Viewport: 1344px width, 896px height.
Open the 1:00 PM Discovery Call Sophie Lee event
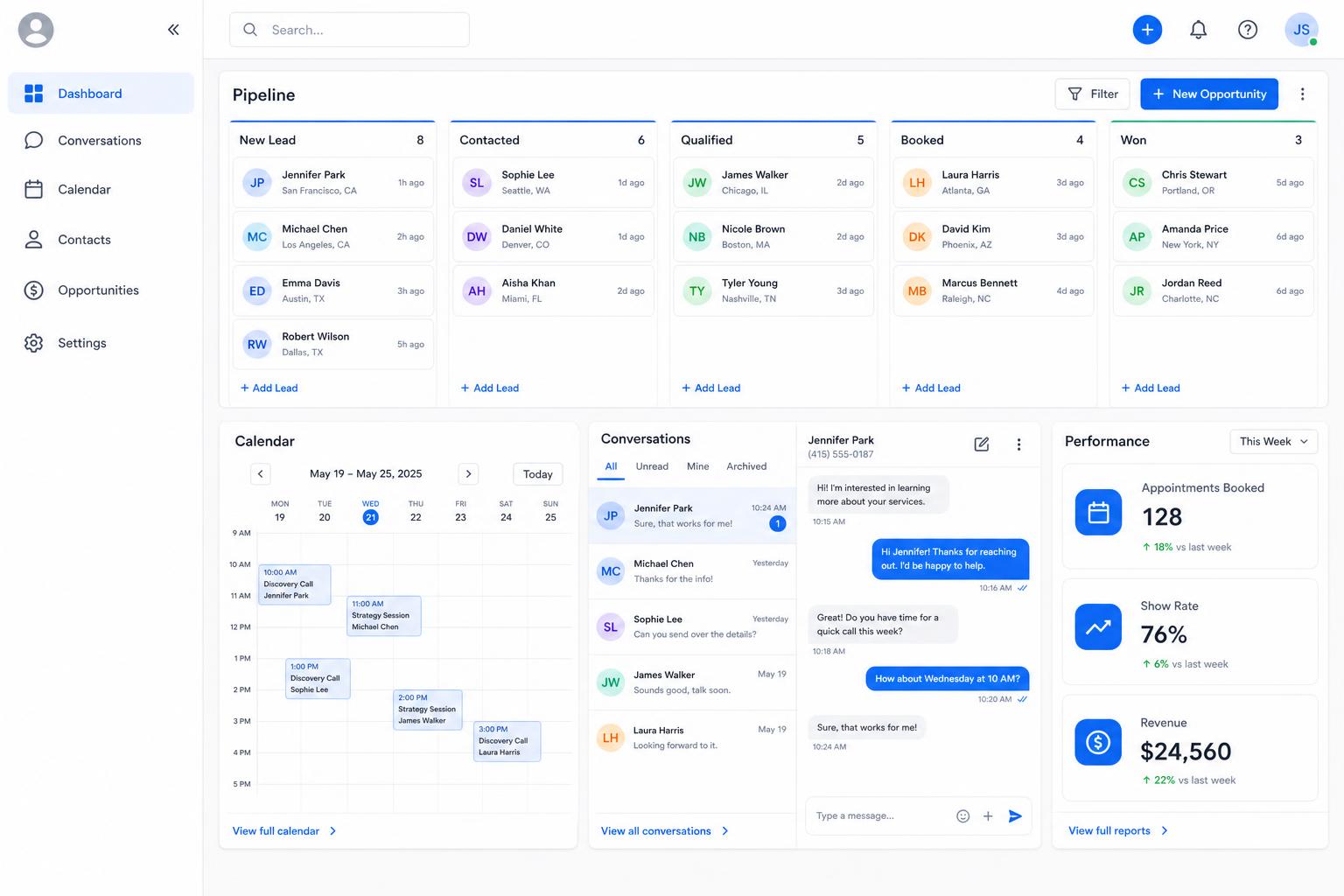pos(318,679)
